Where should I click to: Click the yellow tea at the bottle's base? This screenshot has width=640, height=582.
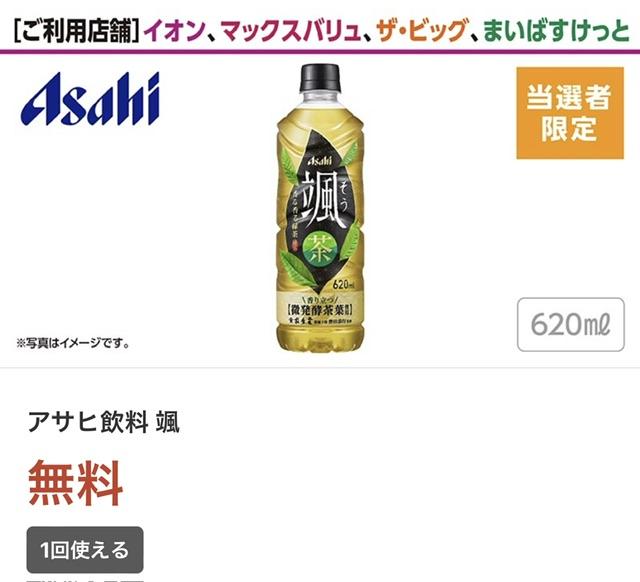(x=320, y=337)
